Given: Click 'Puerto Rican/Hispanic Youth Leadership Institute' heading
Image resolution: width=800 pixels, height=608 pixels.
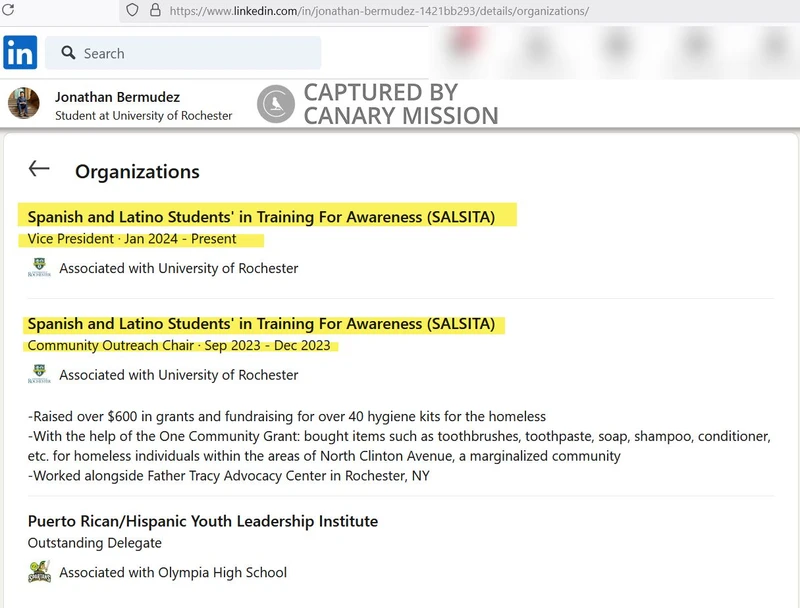Looking at the screenshot, I should pyautogui.click(x=203, y=521).
